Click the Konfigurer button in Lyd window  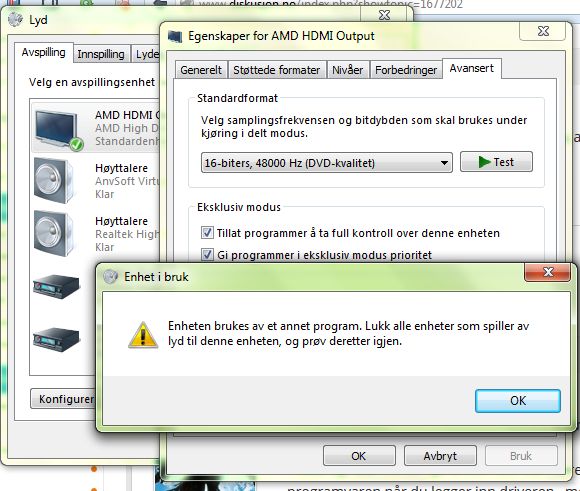63,399
